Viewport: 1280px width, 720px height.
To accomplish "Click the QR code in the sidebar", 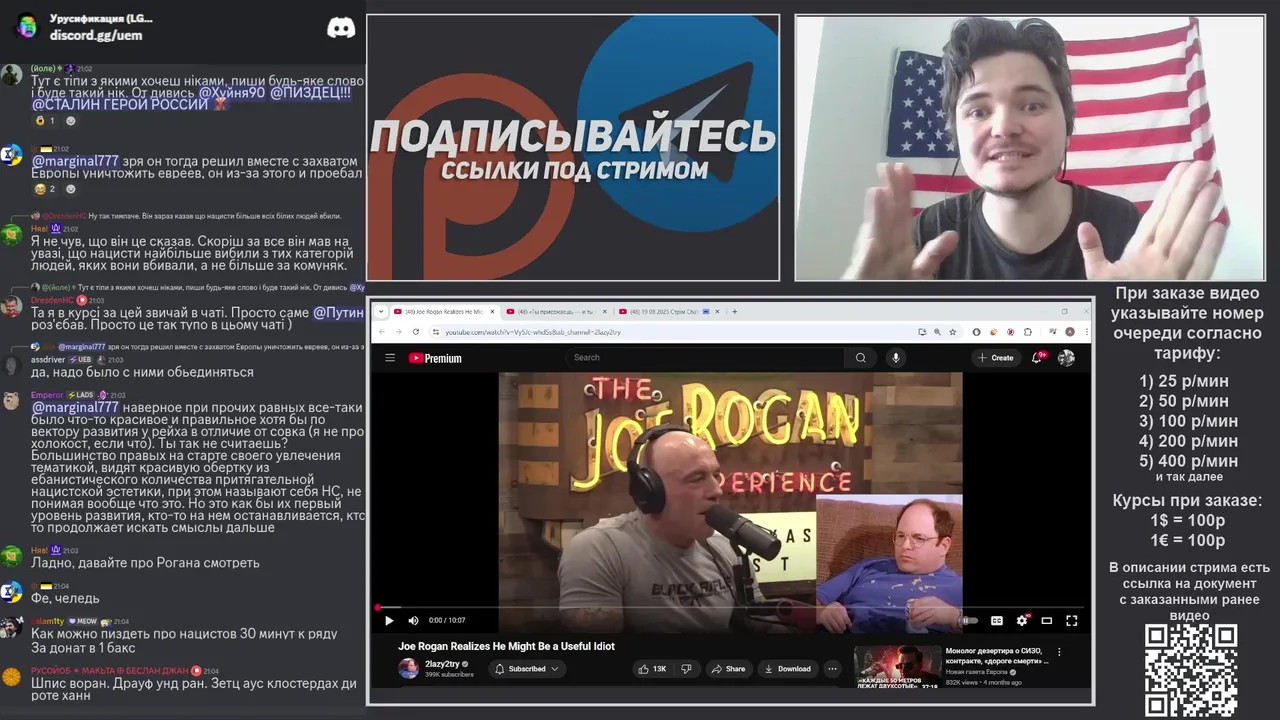I will click(1190, 670).
